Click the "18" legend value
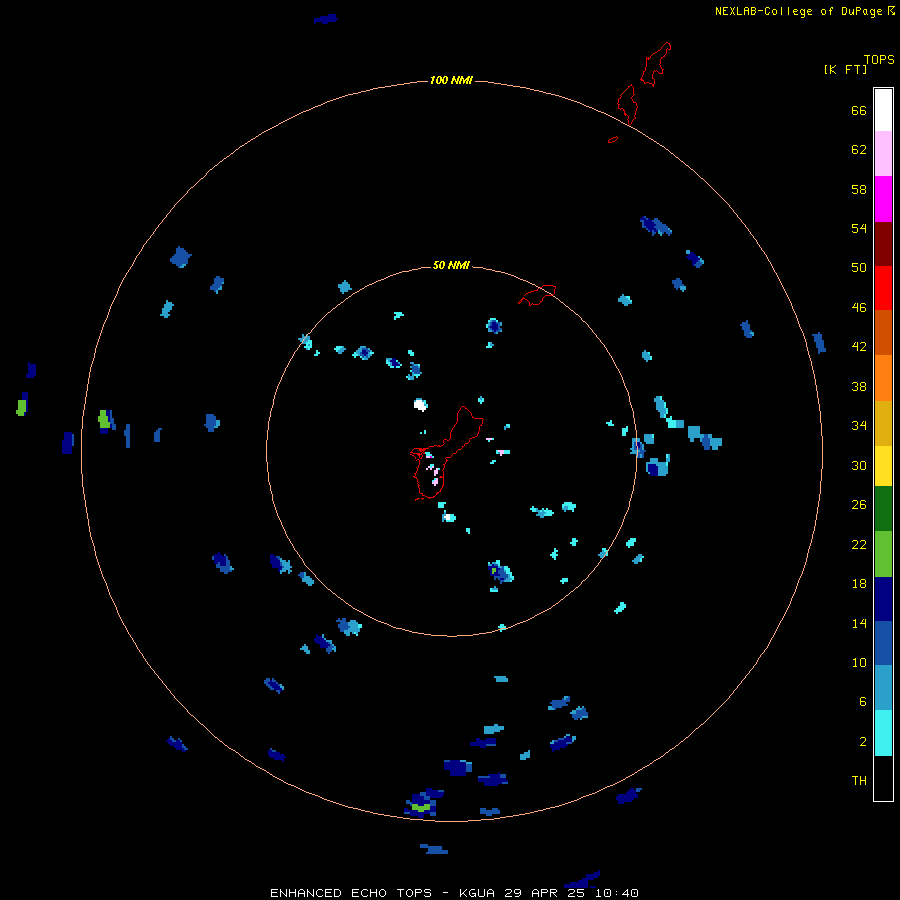 (x=859, y=584)
